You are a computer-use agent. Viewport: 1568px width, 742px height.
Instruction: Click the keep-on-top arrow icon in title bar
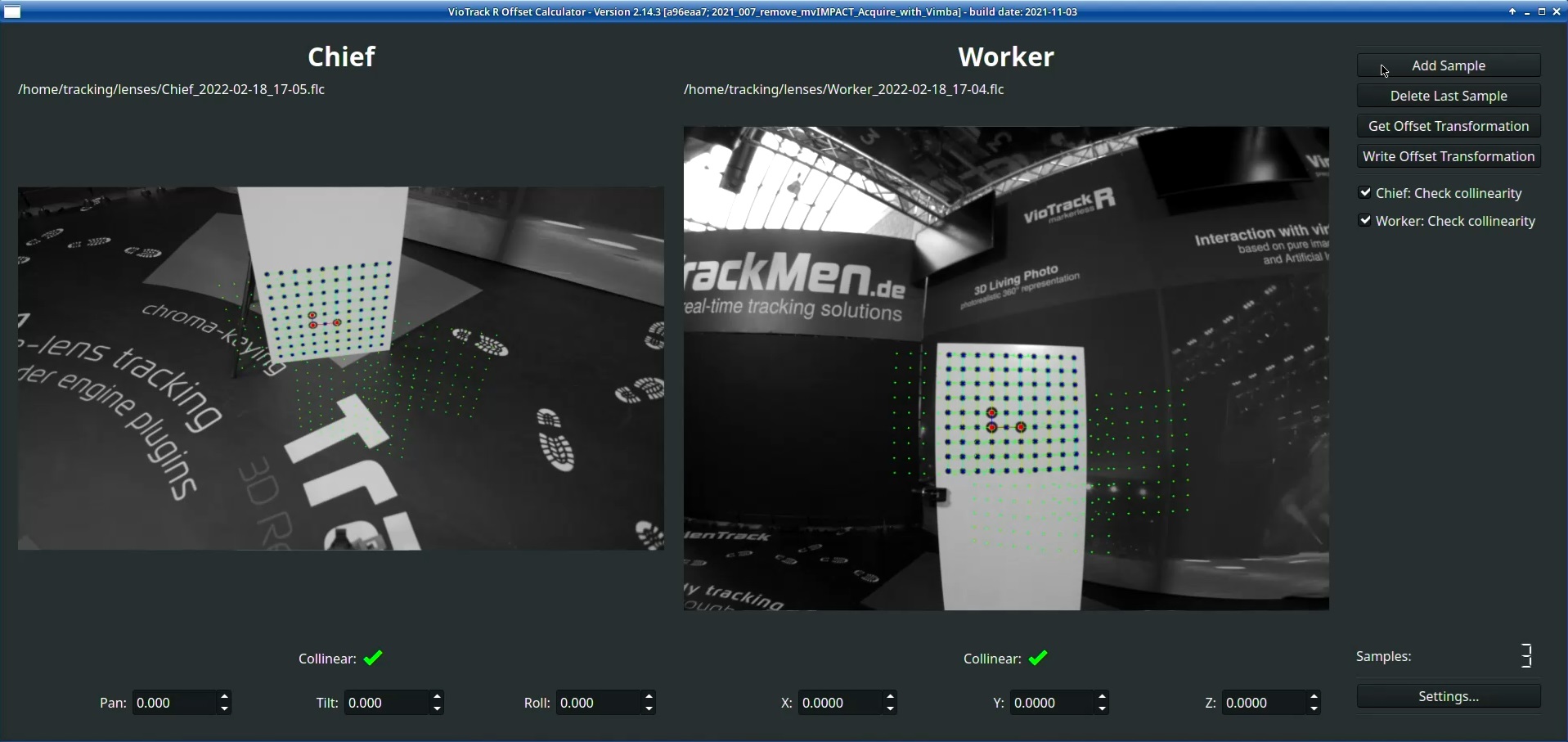coord(1512,11)
